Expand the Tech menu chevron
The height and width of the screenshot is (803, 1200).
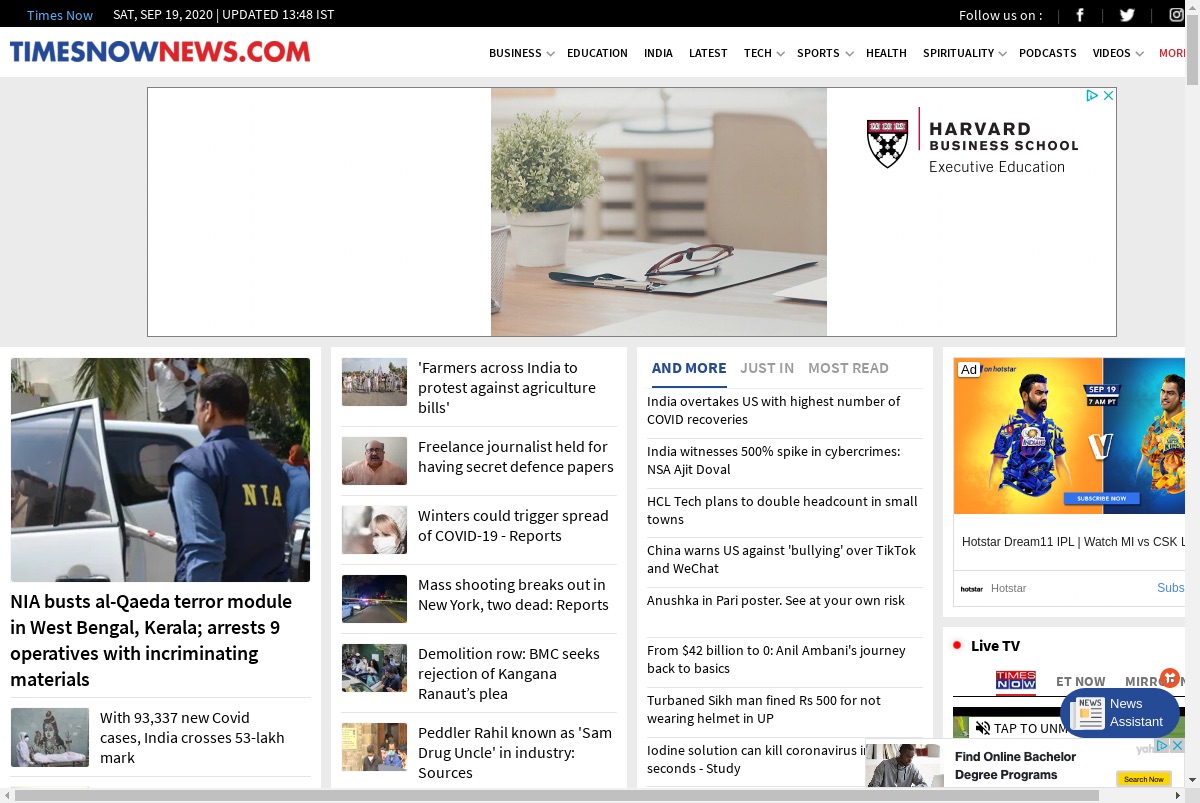pyautogui.click(x=780, y=54)
